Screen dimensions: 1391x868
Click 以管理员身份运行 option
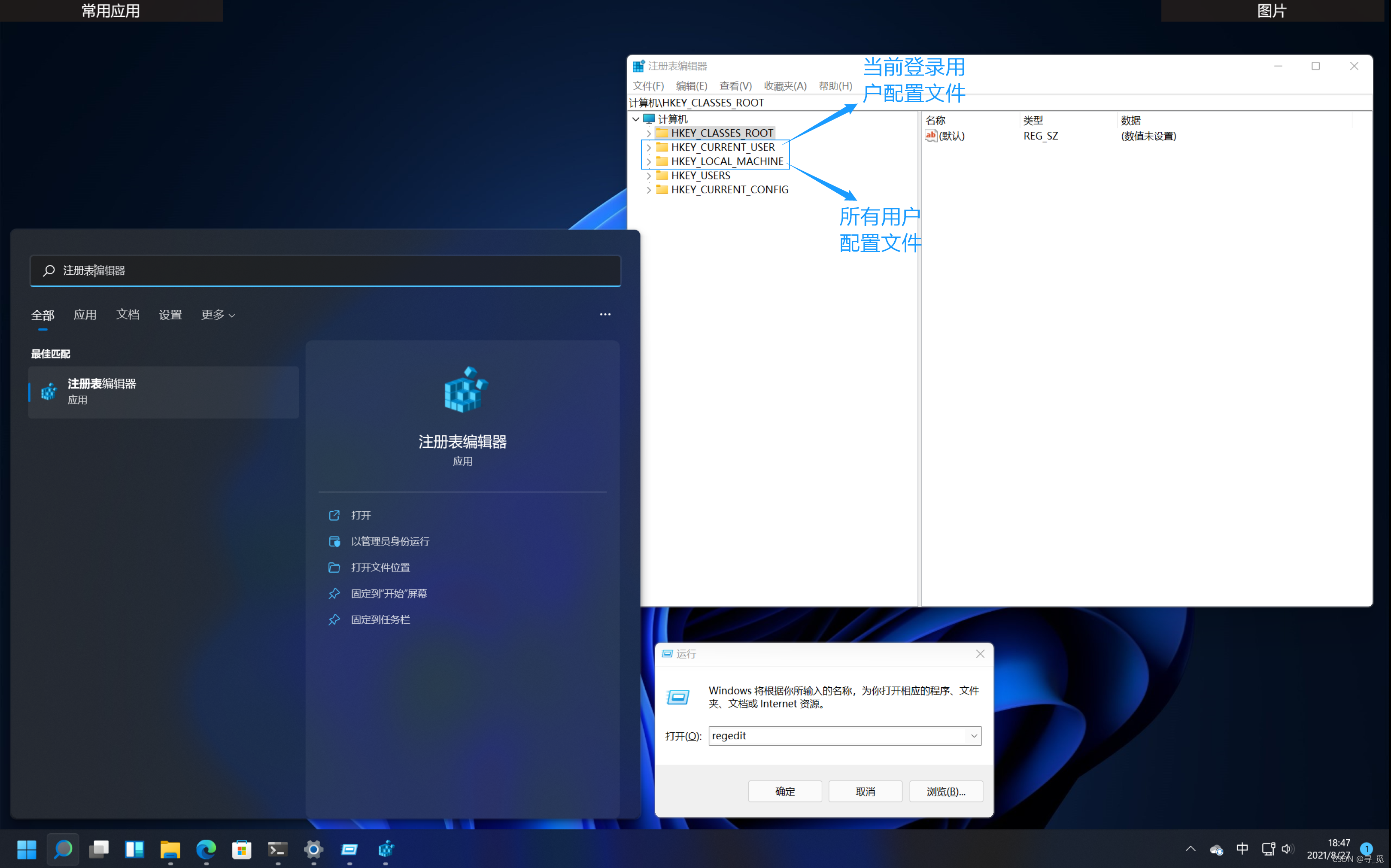390,541
